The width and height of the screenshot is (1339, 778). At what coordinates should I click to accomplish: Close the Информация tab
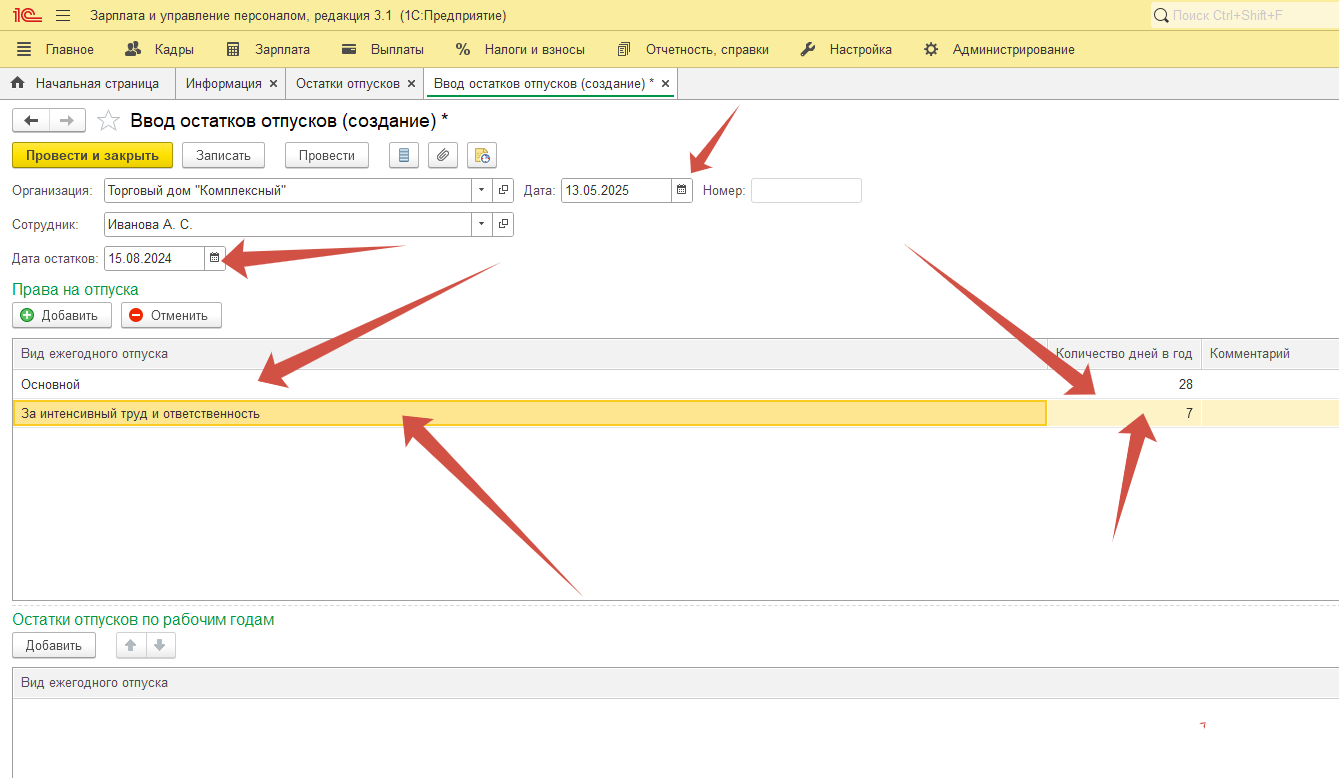point(273,84)
